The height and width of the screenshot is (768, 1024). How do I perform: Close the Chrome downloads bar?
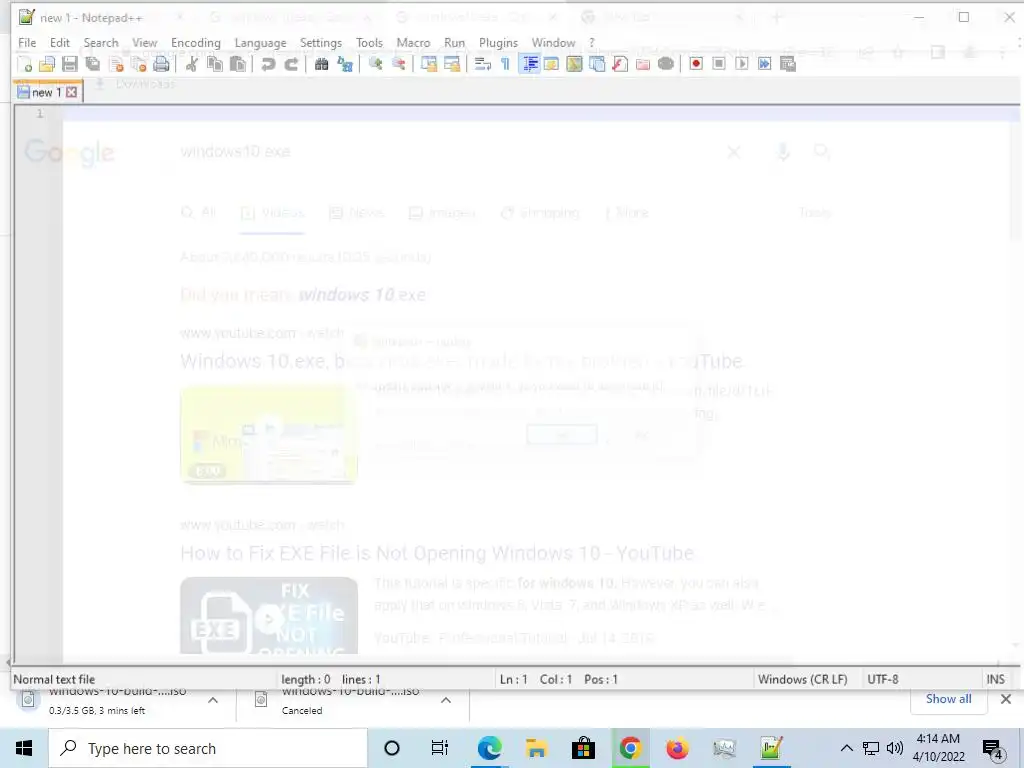coord(1006,699)
